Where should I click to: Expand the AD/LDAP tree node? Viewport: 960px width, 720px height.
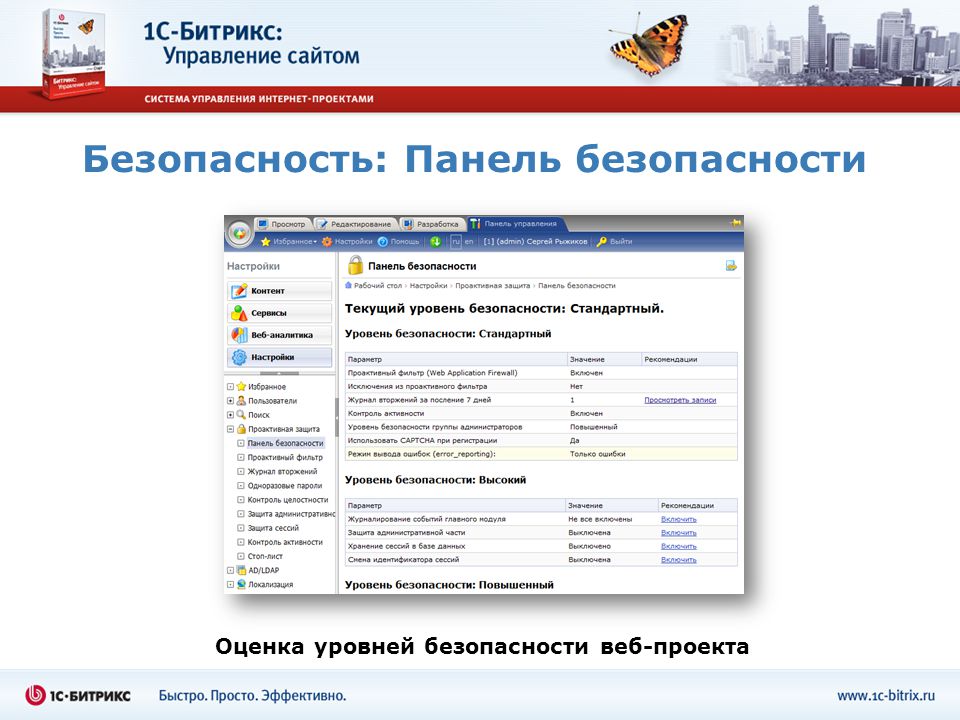coord(230,571)
